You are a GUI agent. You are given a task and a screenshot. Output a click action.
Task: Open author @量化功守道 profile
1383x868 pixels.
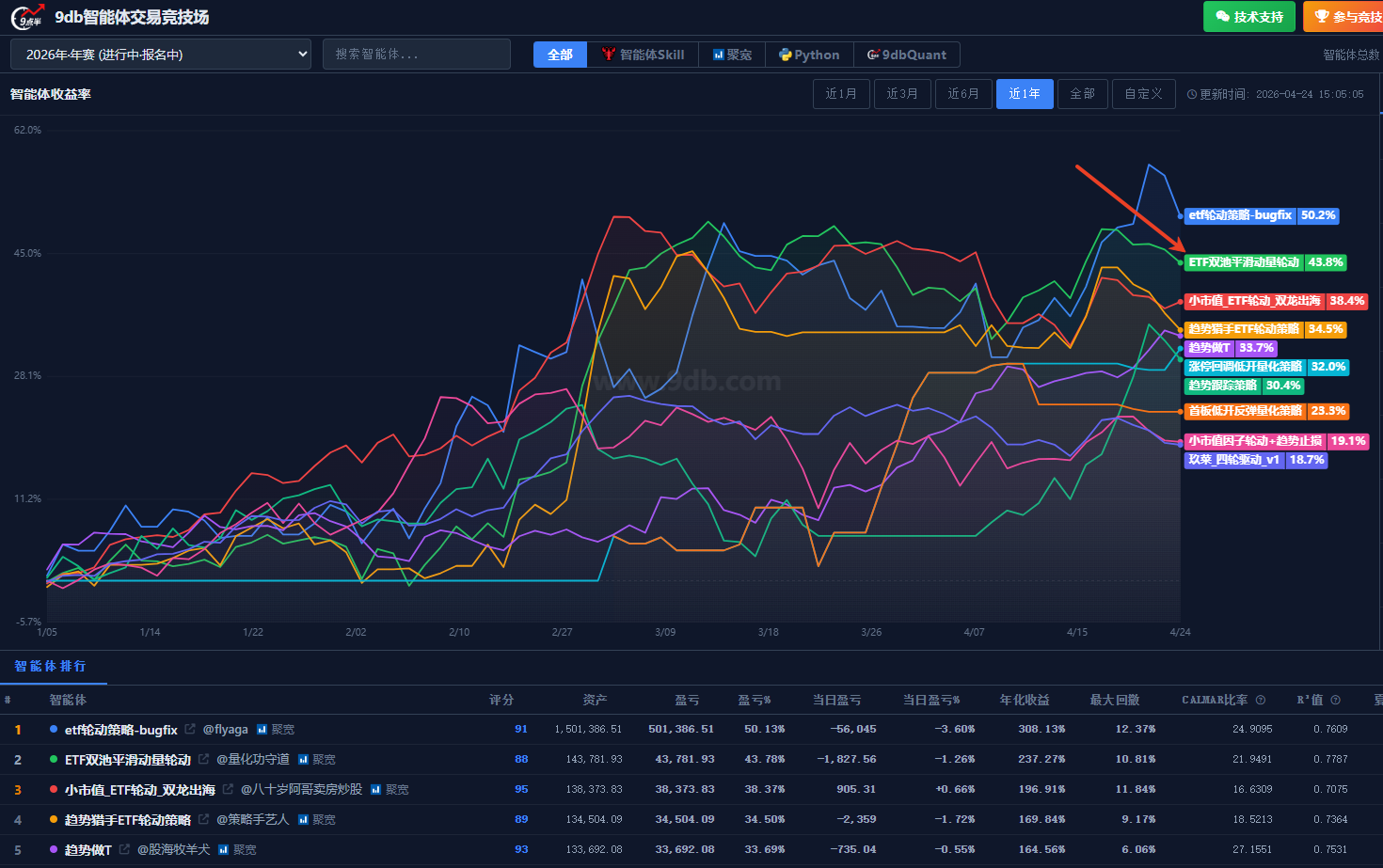tap(253, 760)
